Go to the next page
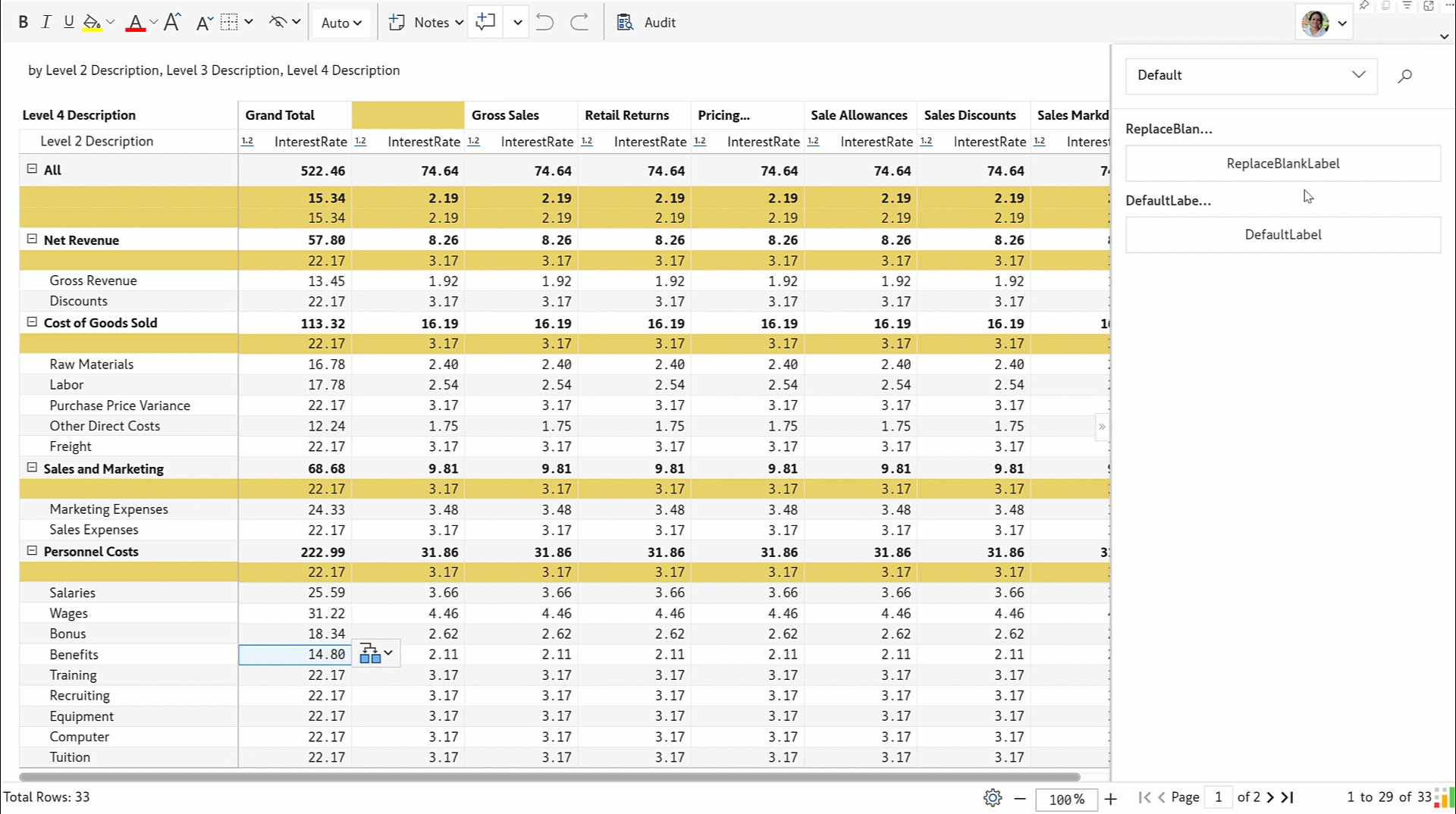 point(1270,797)
